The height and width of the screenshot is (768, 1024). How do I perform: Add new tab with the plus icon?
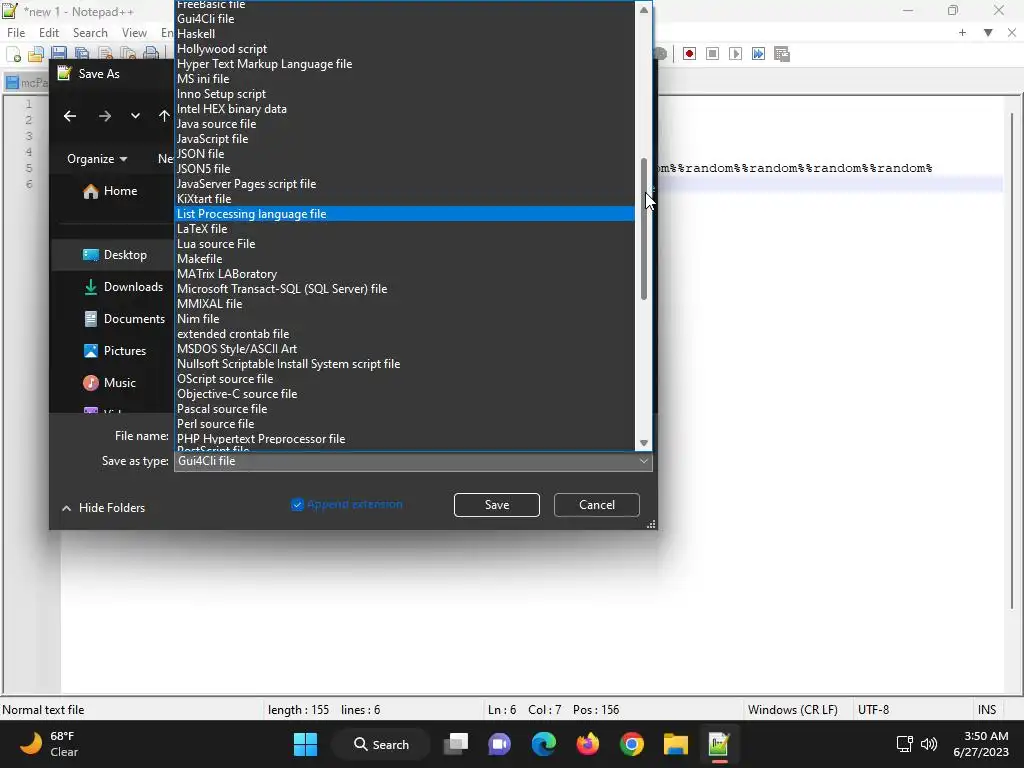coord(962,32)
